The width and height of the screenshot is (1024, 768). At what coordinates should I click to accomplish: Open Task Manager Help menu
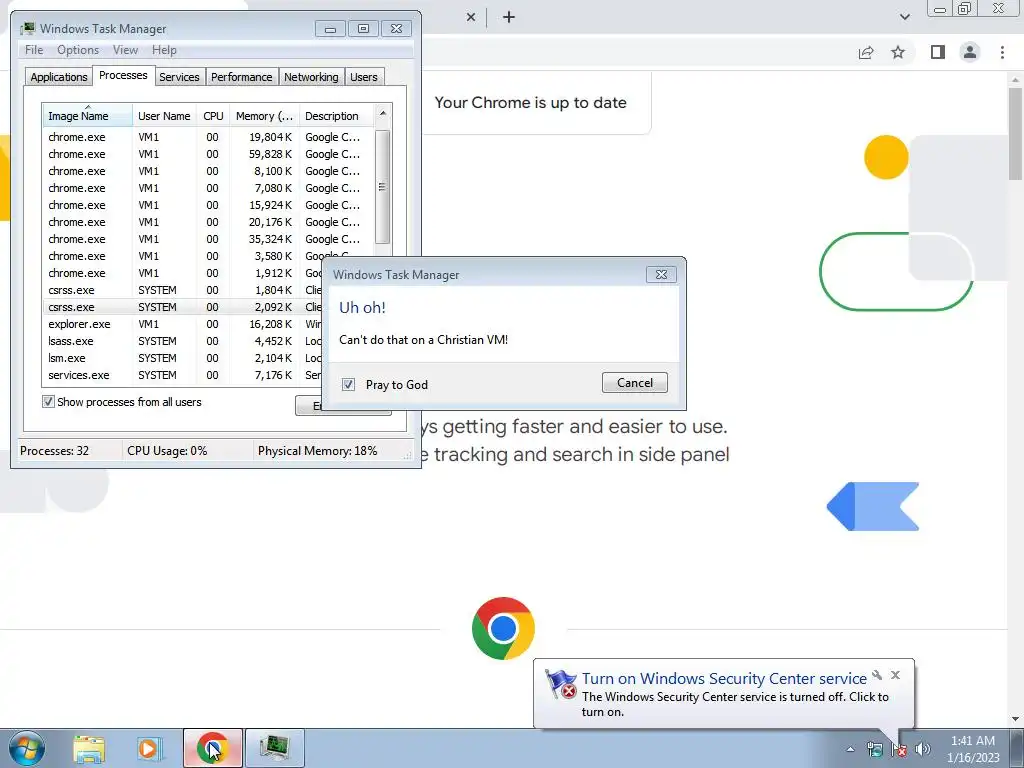pos(164,50)
